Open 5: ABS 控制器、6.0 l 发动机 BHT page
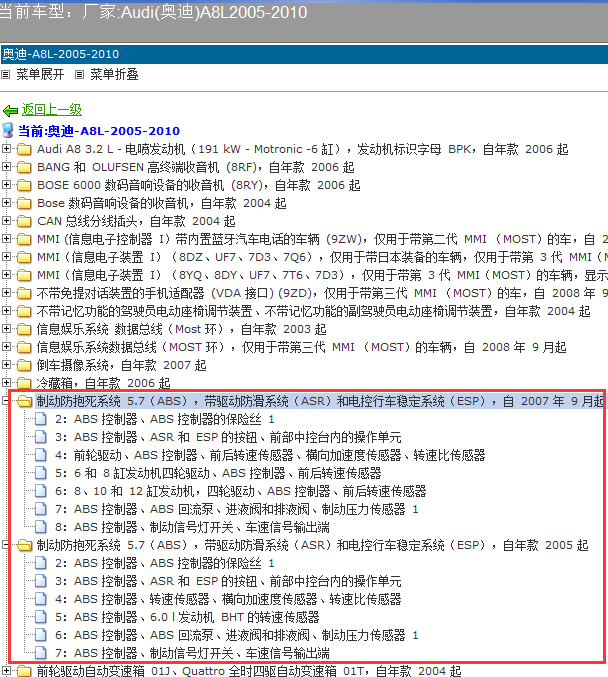 tap(187, 617)
